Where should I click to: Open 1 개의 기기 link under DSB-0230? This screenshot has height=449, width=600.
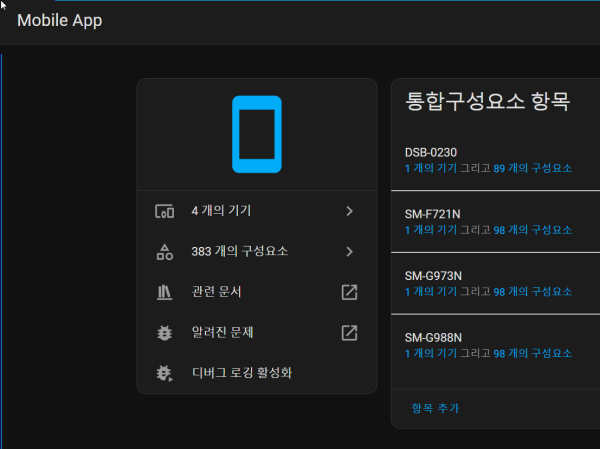tap(431, 168)
